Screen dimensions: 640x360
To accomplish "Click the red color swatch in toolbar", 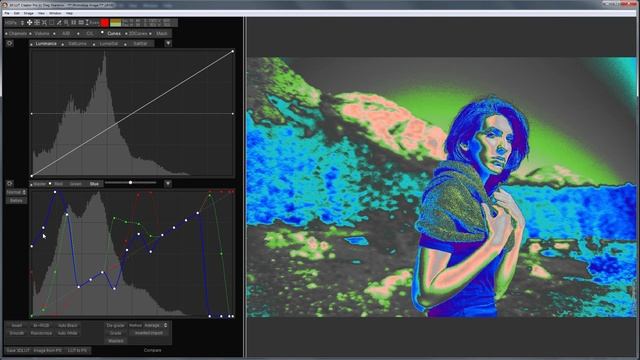I will pos(105,23).
